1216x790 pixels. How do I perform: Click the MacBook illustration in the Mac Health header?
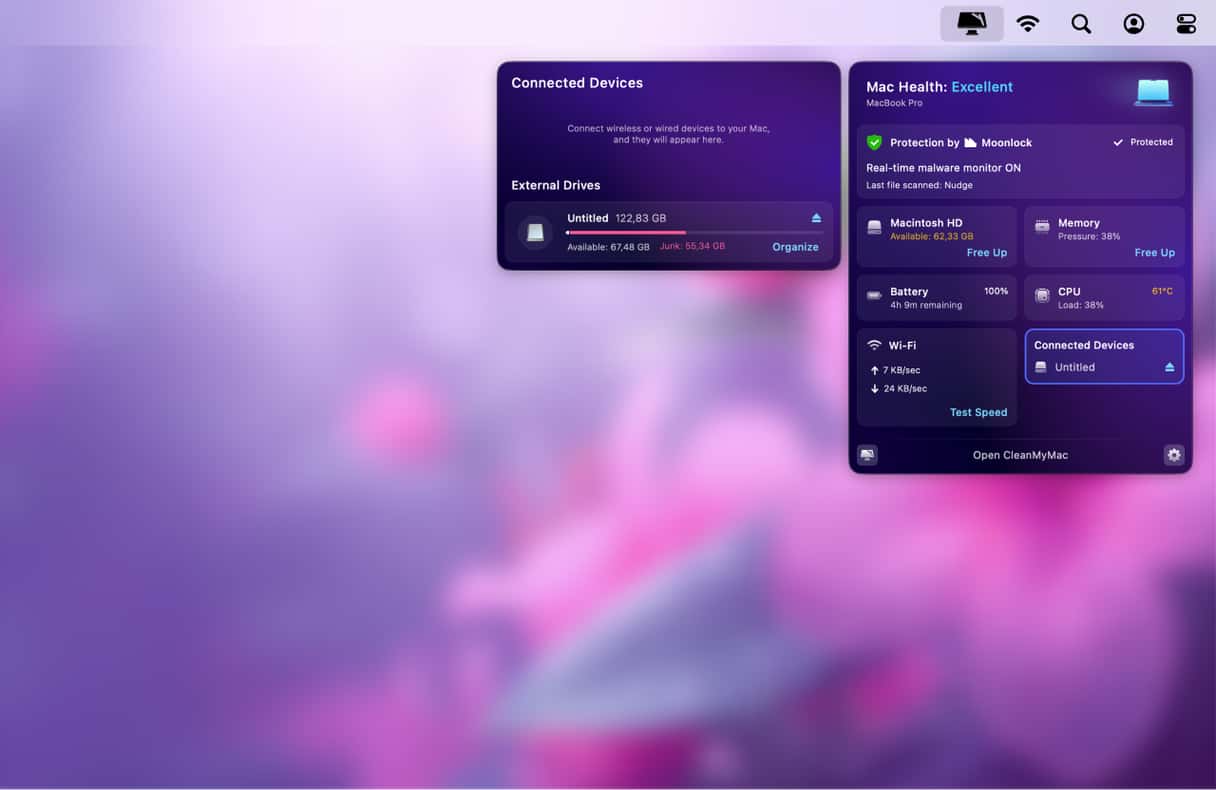pos(1153,92)
